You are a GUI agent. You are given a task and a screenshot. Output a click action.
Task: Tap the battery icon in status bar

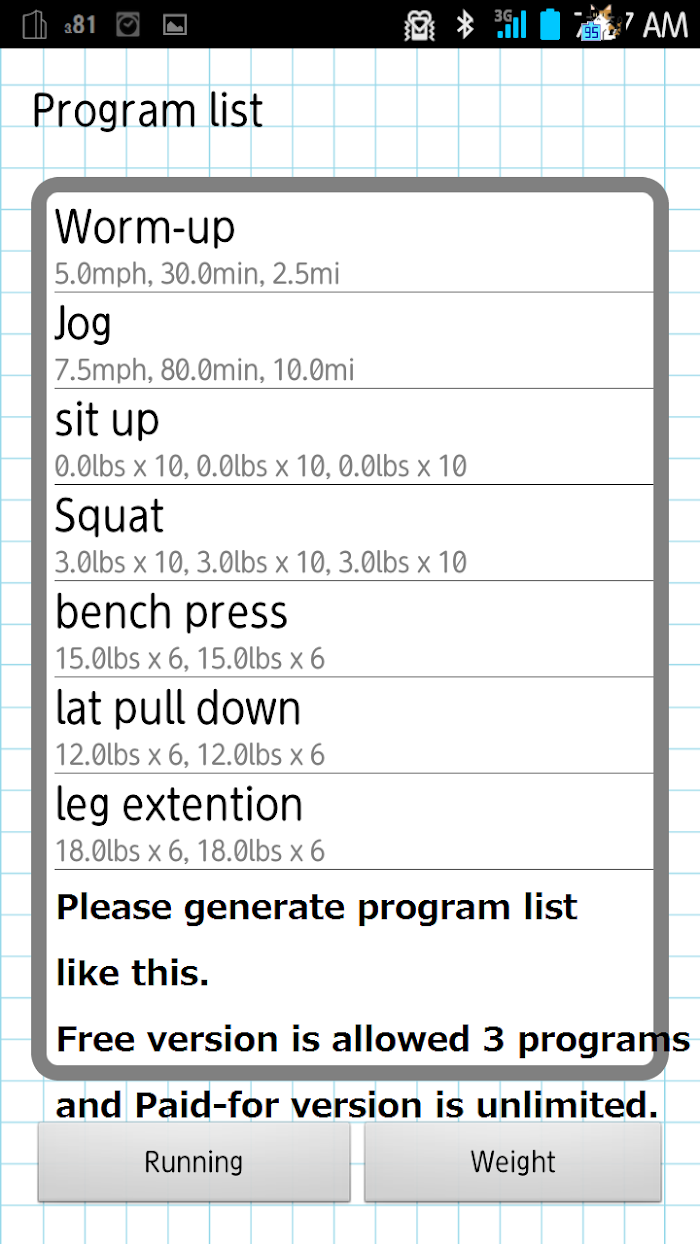pos(550,24)
